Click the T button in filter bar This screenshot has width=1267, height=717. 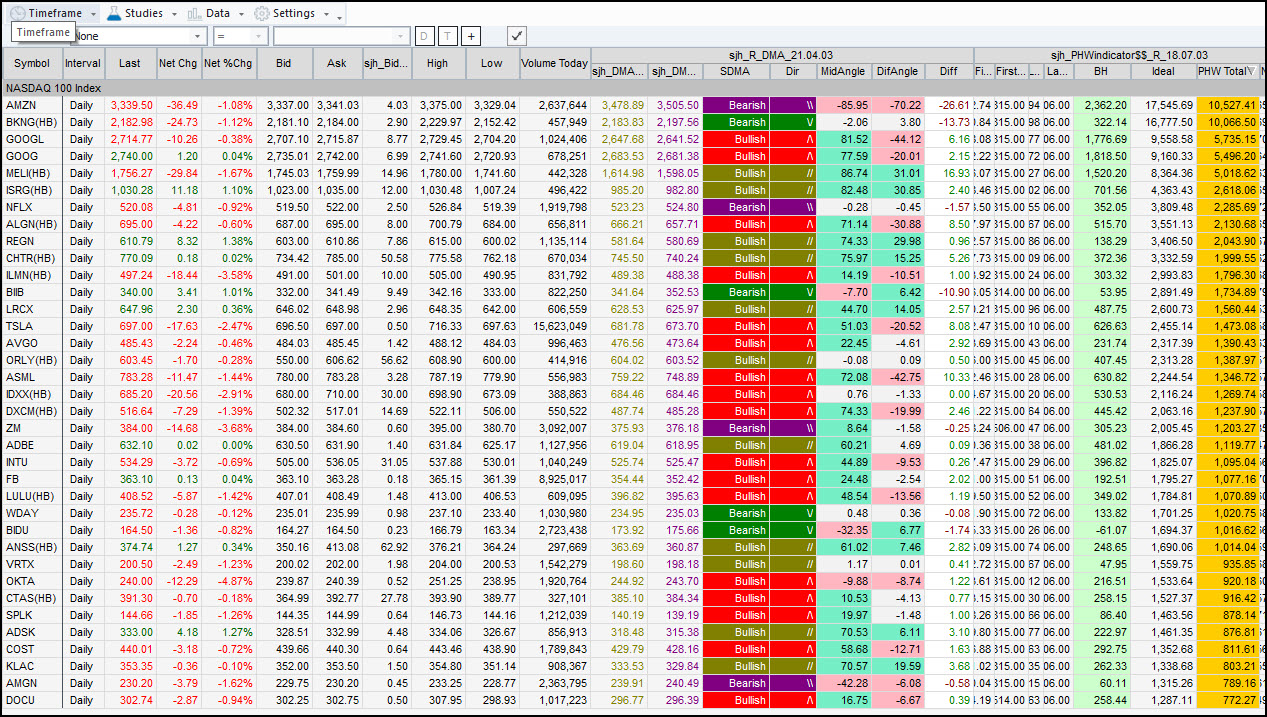[448, 36]
